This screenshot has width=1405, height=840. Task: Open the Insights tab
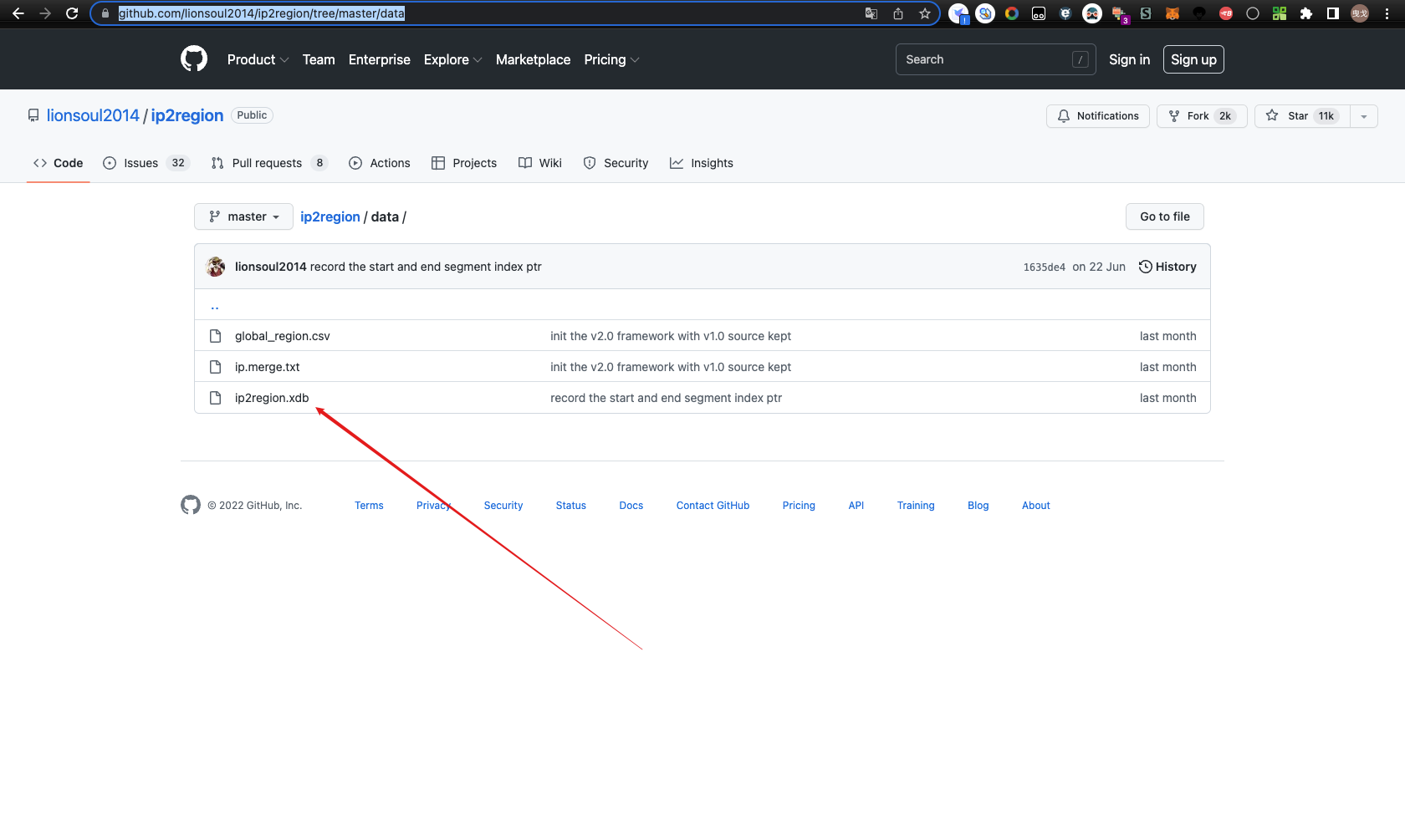tap(702, 163)
